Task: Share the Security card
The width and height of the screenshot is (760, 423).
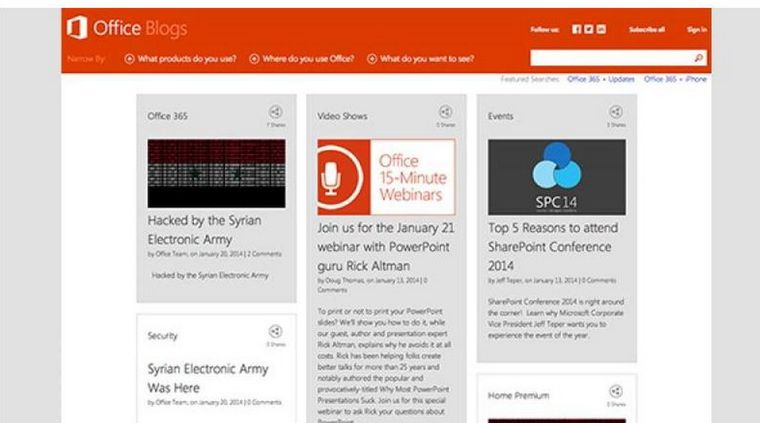Action: coord(275,332)
